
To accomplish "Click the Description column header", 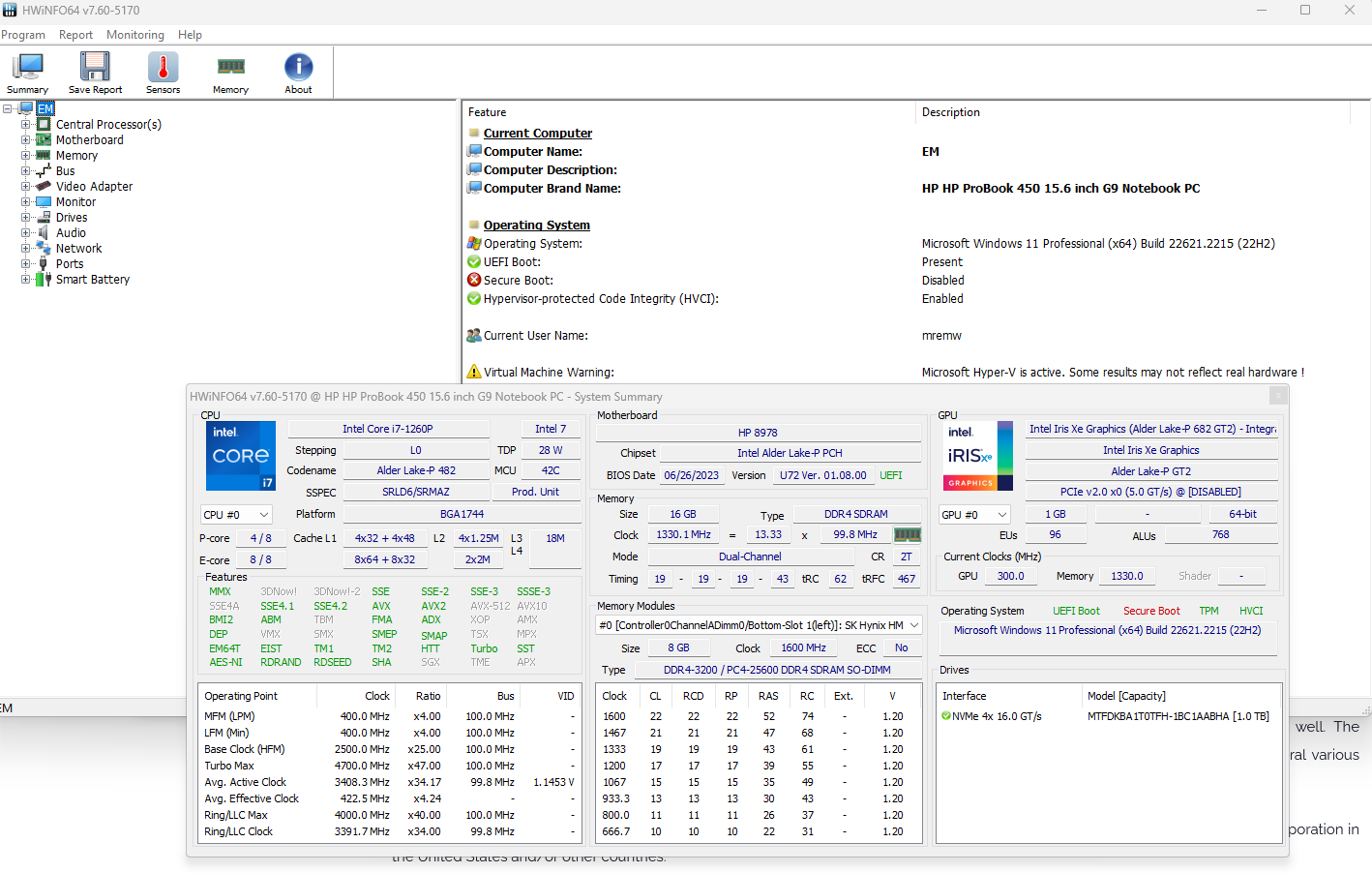I will pos(951,113).
